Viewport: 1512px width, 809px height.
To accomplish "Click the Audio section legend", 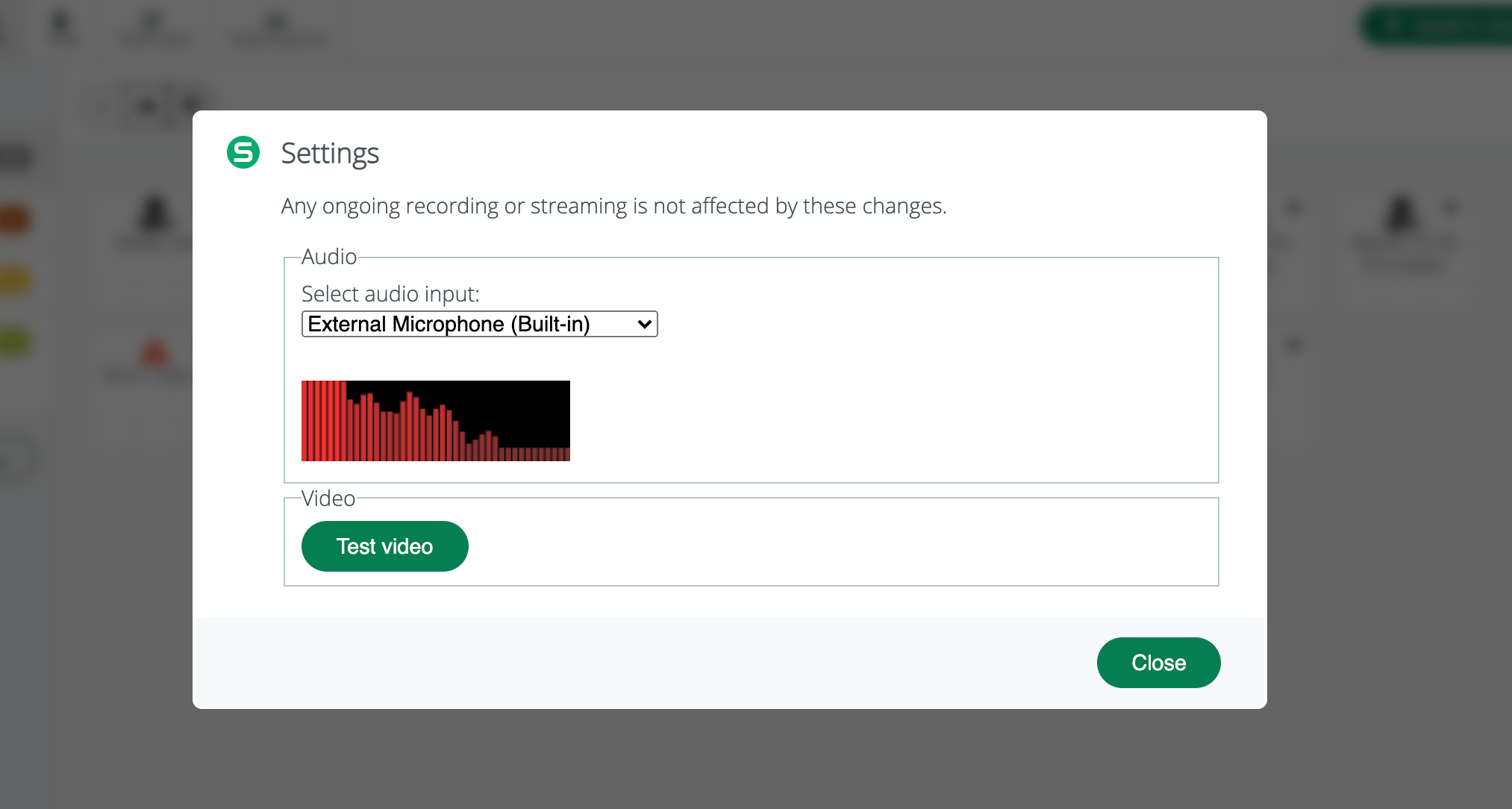I will pos(329,257).
